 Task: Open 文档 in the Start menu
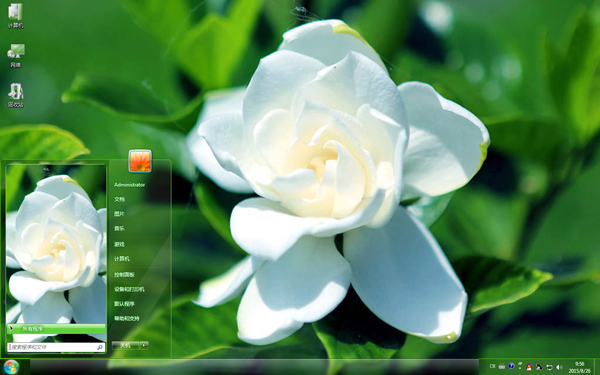click(x=119, y=199)
